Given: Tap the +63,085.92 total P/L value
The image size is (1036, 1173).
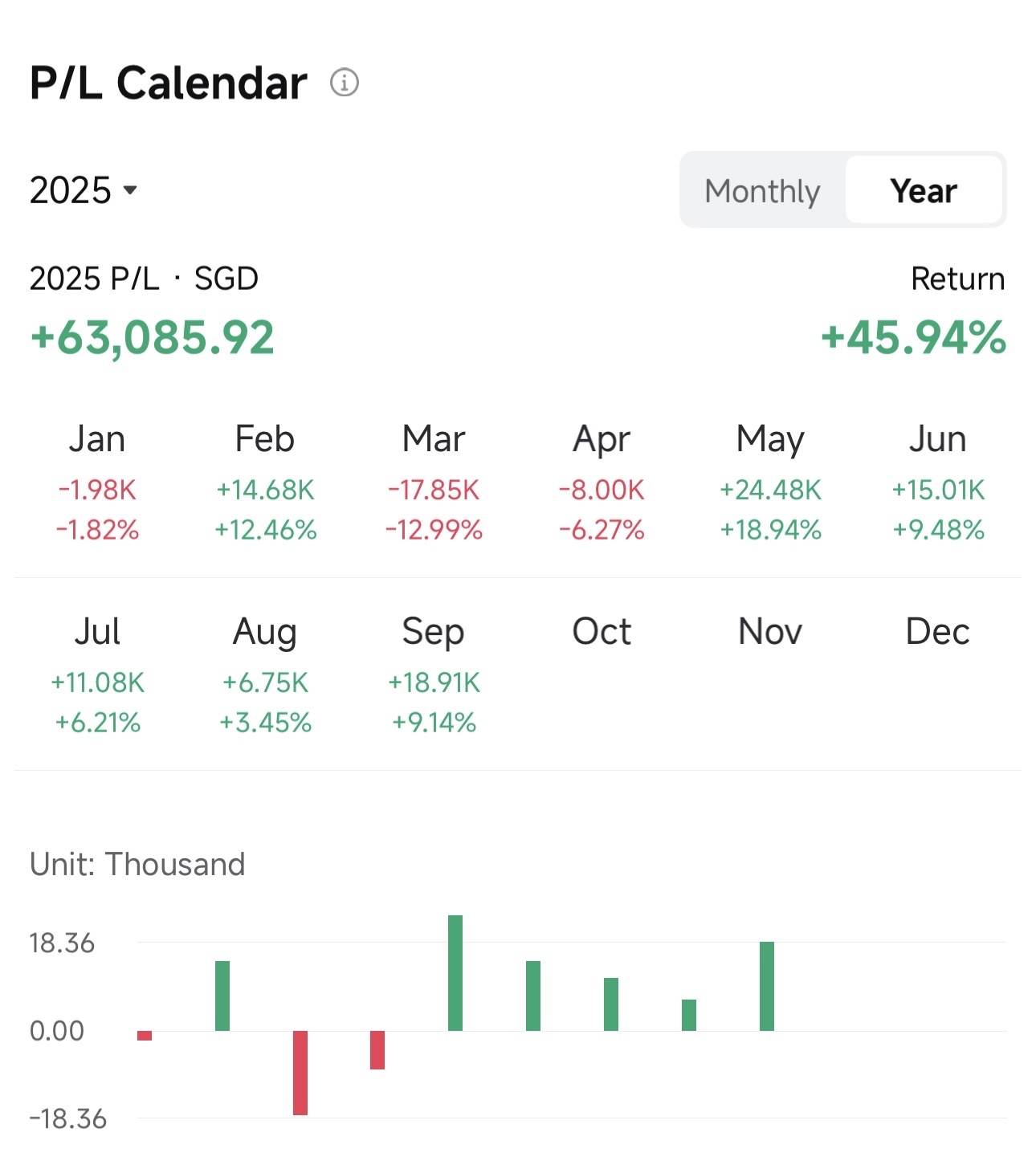Looking at the screenshot, I should click(x=153, y=337).
